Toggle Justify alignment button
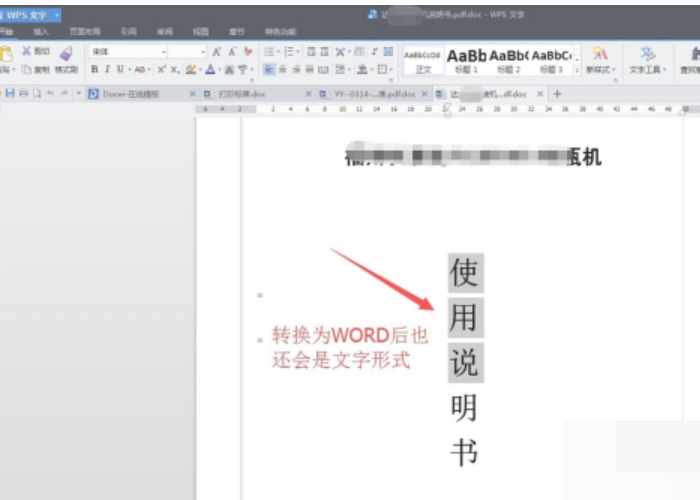 coord(309,69)
